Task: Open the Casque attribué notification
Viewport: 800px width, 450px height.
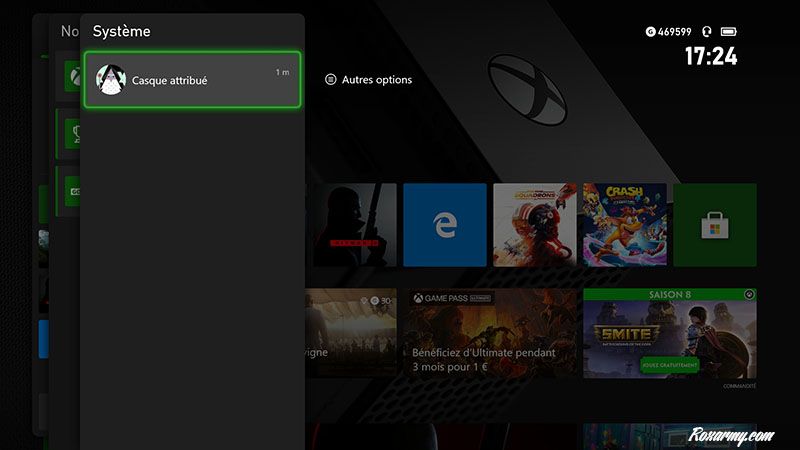Action: tap(191, 79)
